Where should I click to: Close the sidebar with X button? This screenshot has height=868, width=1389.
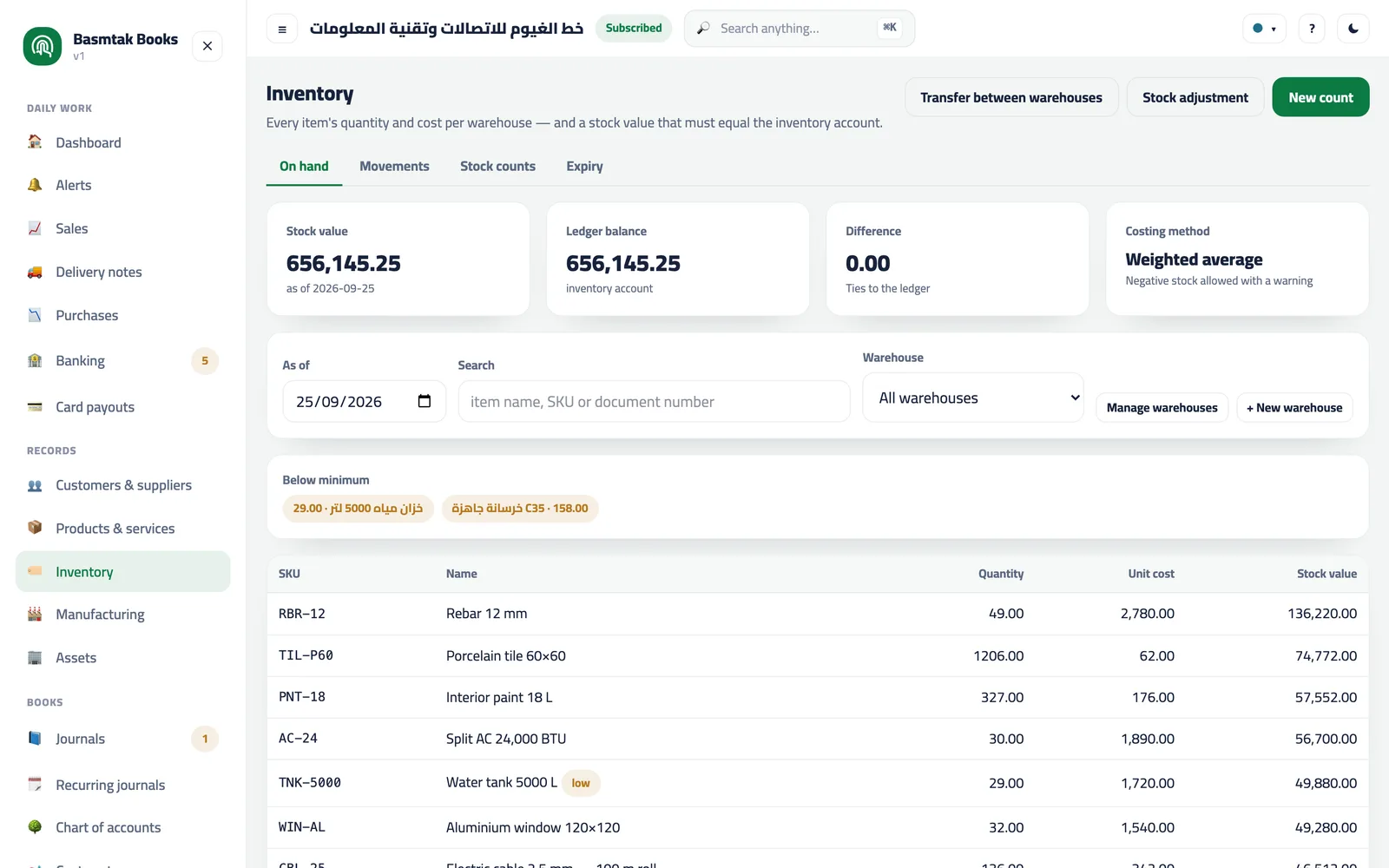[x=207, y=46]
